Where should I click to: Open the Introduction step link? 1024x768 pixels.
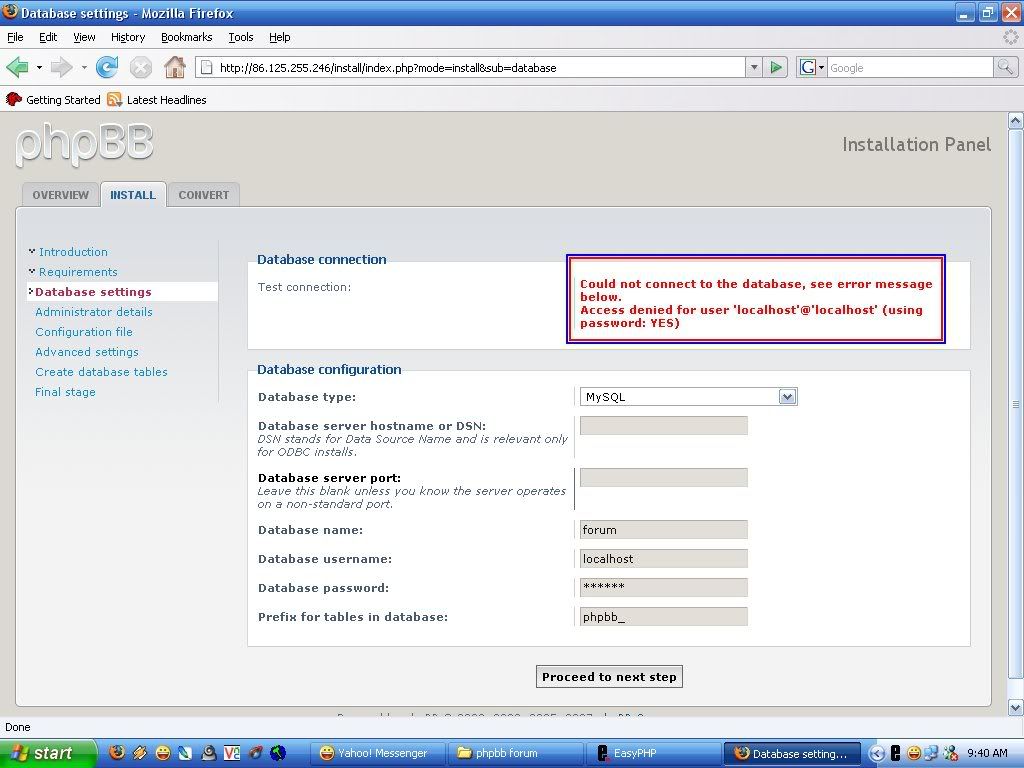tap(73, 251)
